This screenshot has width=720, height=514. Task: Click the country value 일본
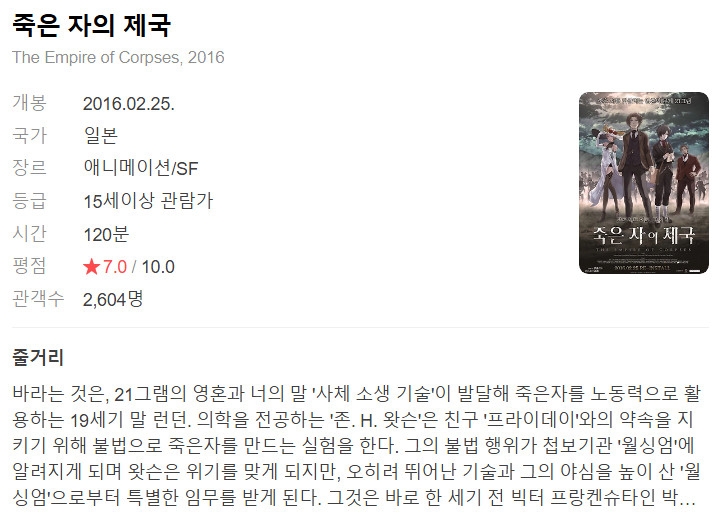[x=101, y=136]
